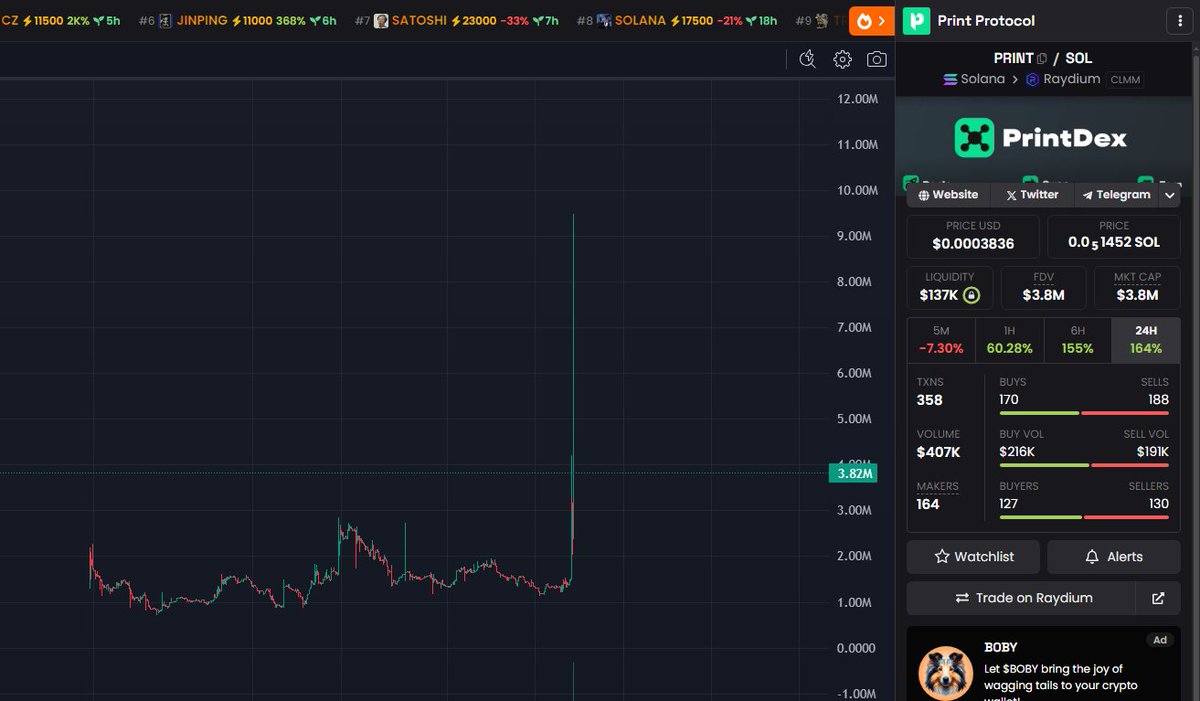Click the SOLANA trending token avatar

point(604,20)
